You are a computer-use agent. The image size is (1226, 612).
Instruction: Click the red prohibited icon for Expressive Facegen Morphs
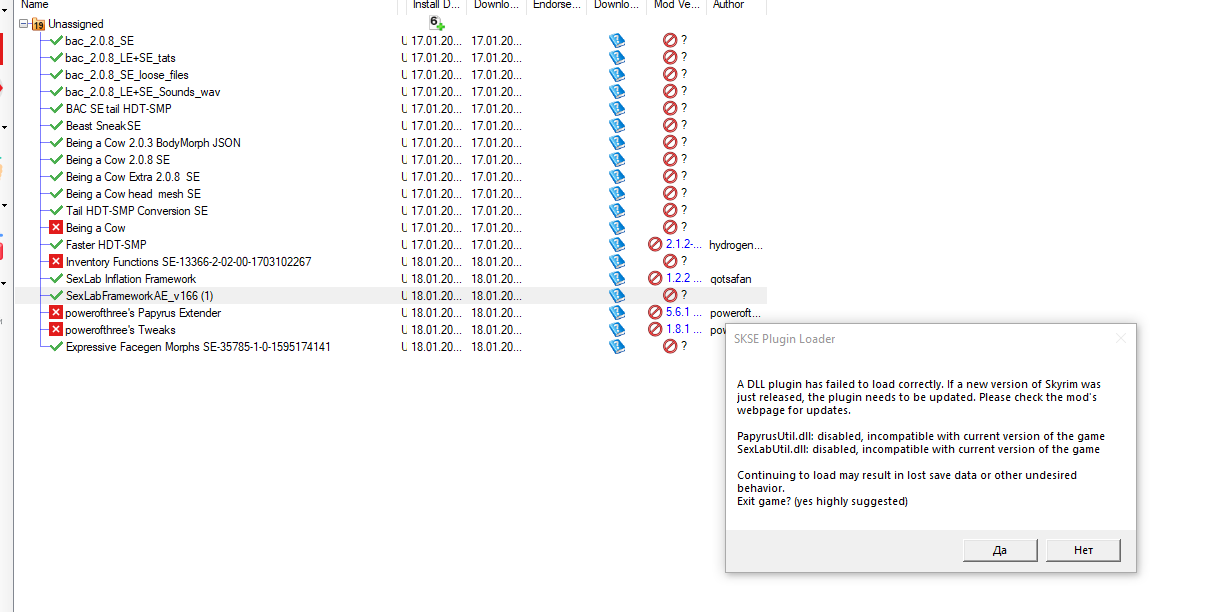[x=670, y=347]
